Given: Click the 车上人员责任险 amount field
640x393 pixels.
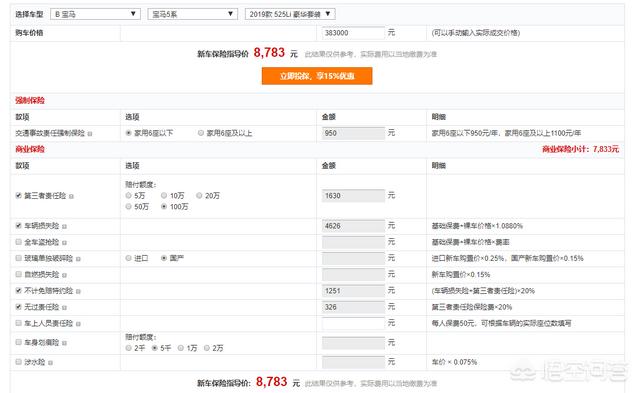Looking at the screenshot, I should click(x=353, y=323).
